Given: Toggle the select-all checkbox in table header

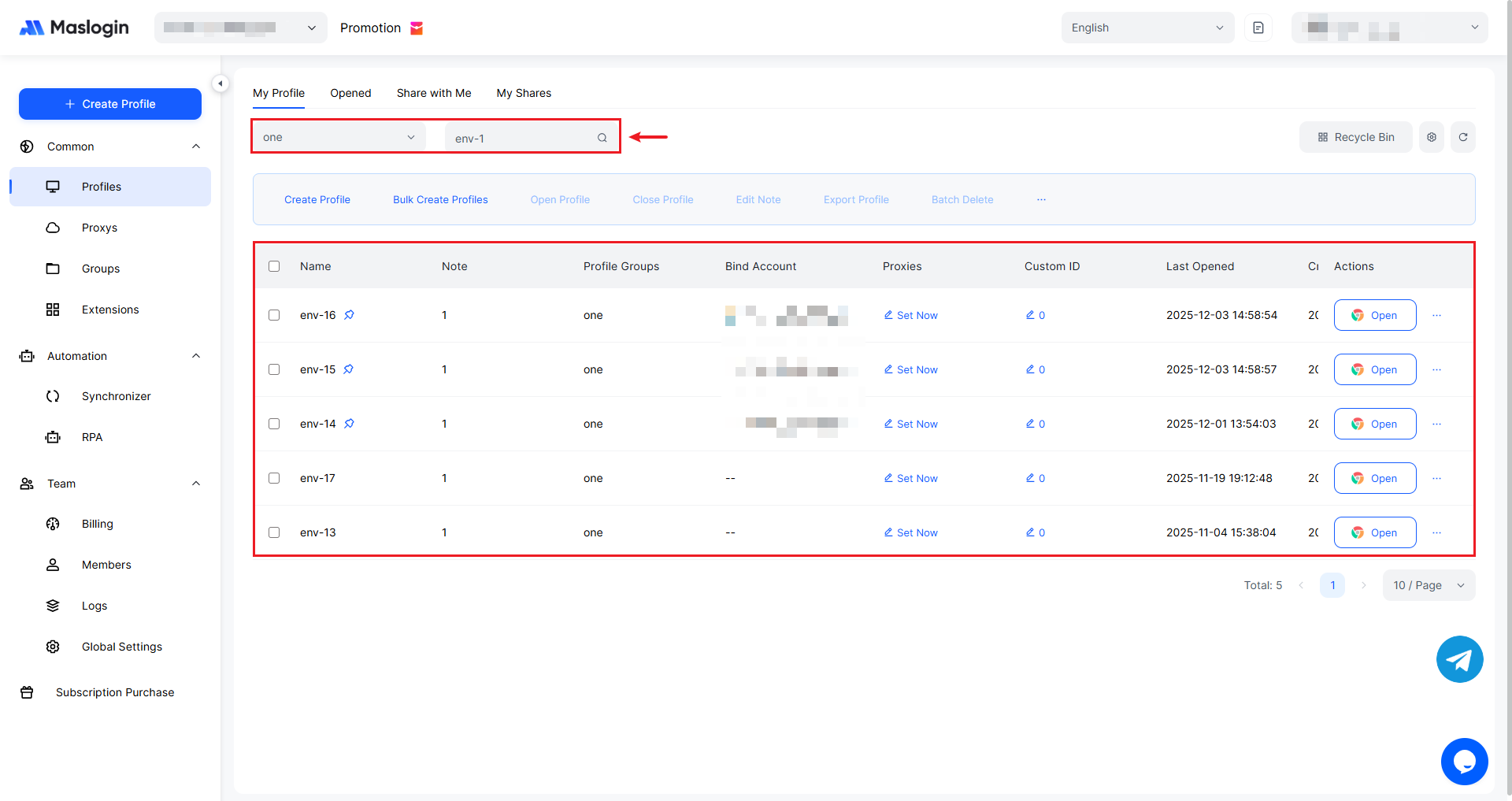Looking at the screenshot, I should coord(274,266).
